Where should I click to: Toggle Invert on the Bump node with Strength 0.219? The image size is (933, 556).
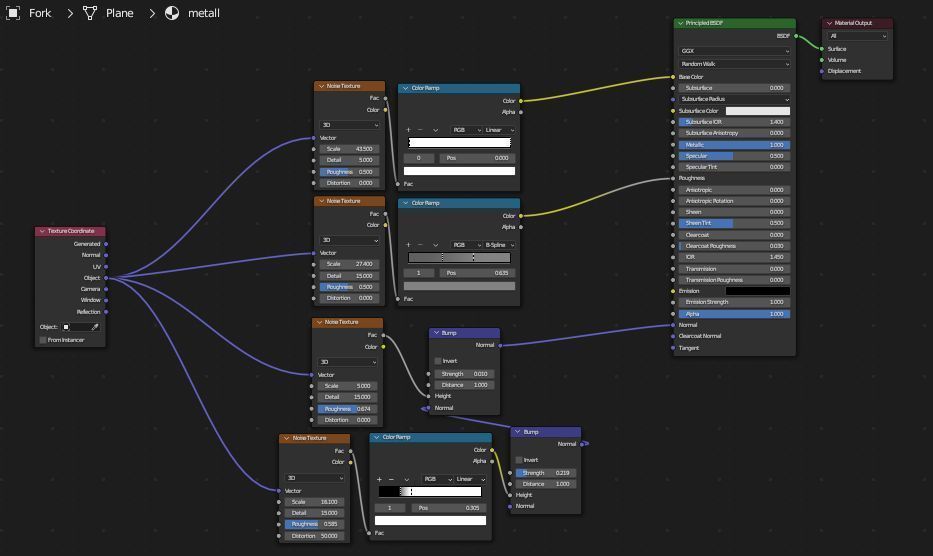pyautogui.click(x=519, y=460)
